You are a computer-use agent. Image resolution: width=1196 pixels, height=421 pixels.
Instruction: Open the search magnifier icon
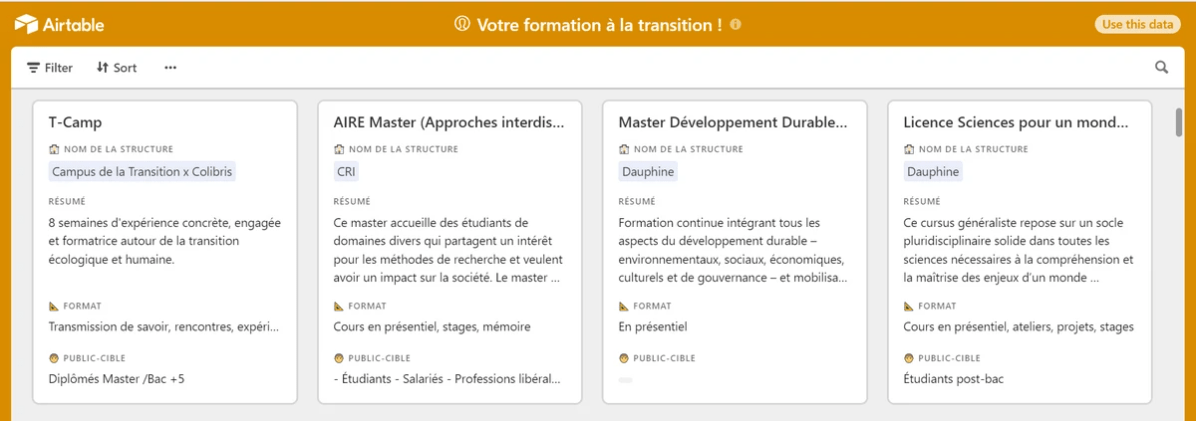pyautogui.click(x=1161, y=68)
